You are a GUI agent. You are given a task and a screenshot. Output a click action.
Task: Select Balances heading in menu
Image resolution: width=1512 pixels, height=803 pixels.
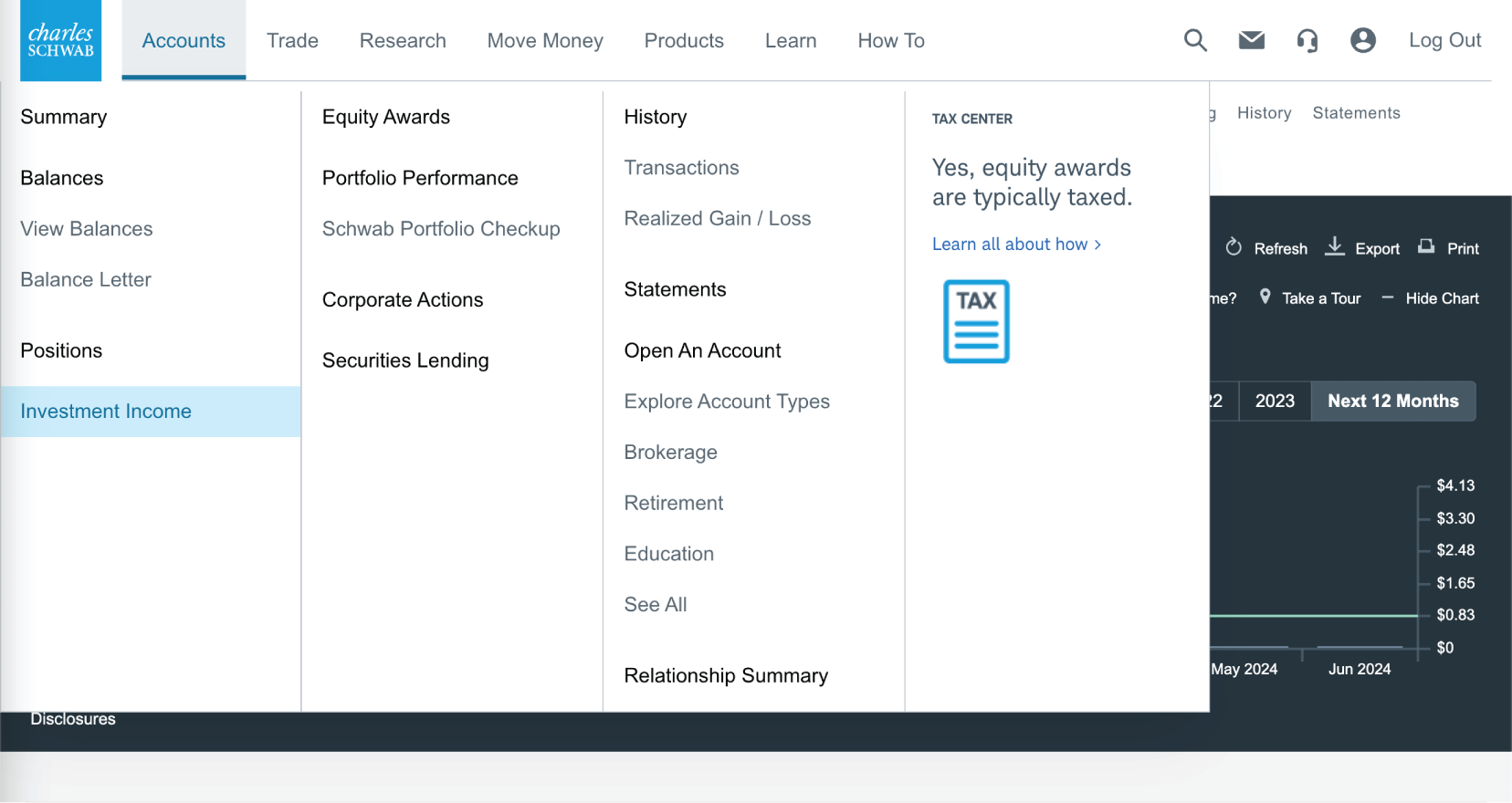[62, 178]
